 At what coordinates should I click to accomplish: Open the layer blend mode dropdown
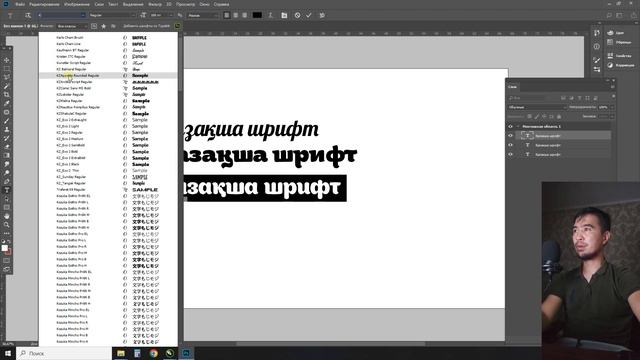[537, 107]
